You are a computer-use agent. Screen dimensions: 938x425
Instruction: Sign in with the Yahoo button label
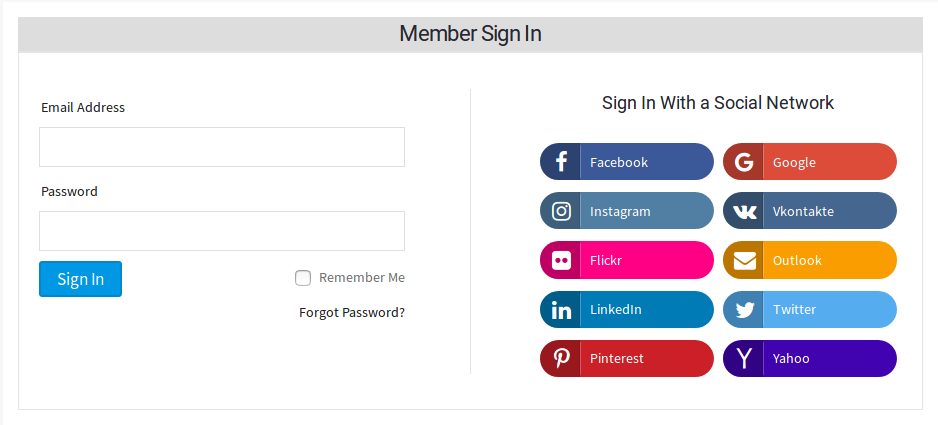791,359
